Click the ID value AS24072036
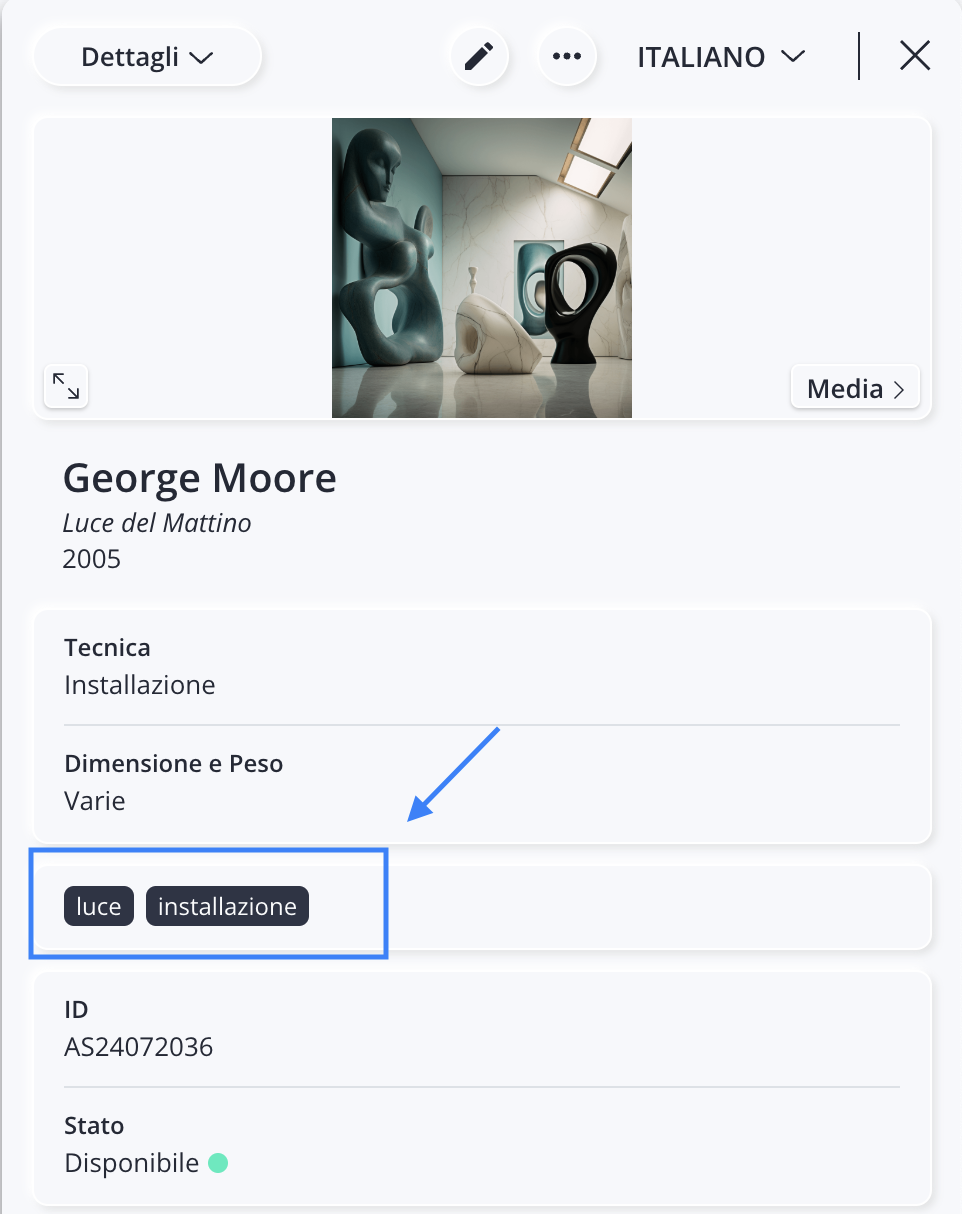The image size is (962, 1214). [139, 1047]
